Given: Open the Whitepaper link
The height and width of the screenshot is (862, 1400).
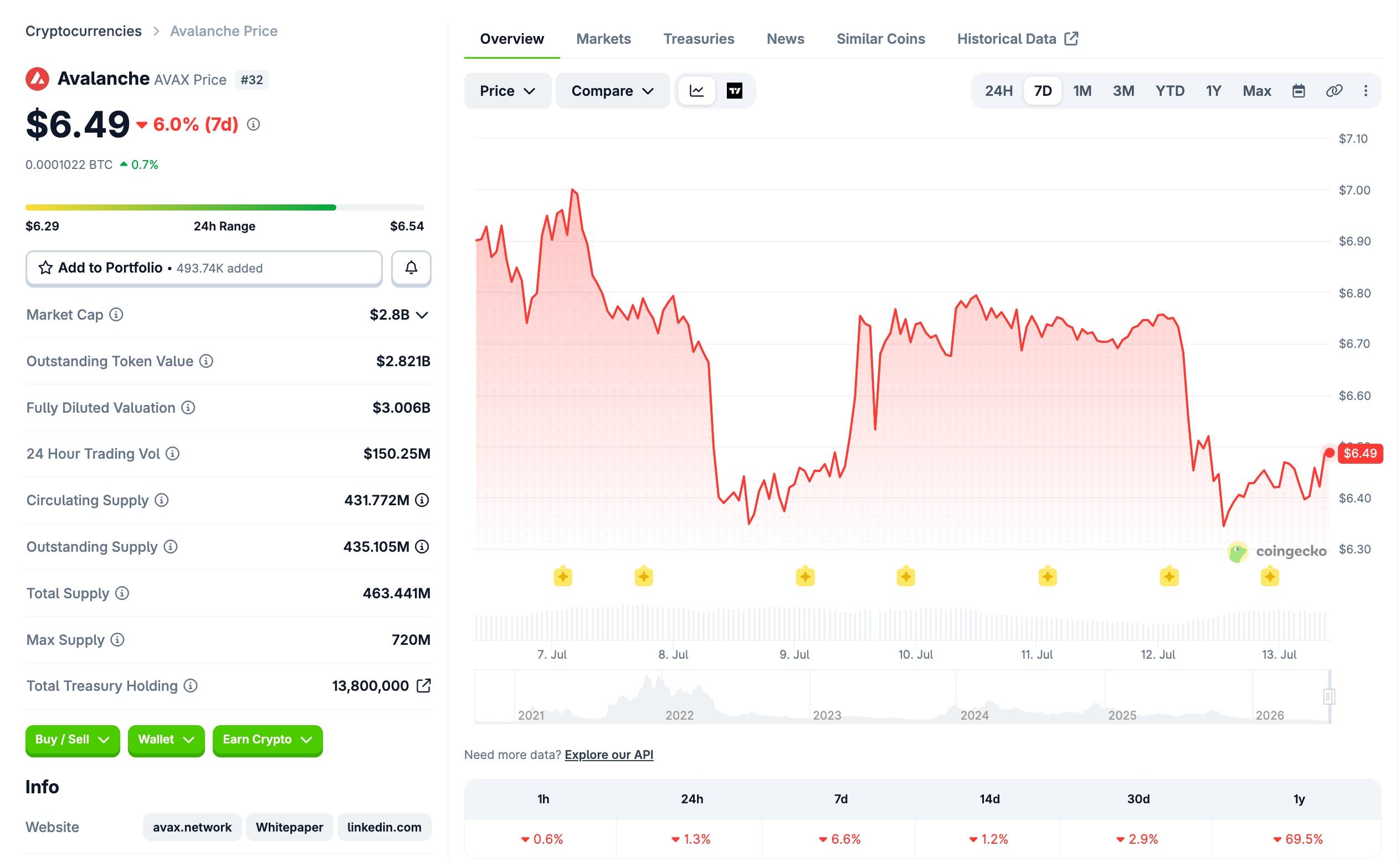Looking at the screenshot, I should click(x=290, y=828).
